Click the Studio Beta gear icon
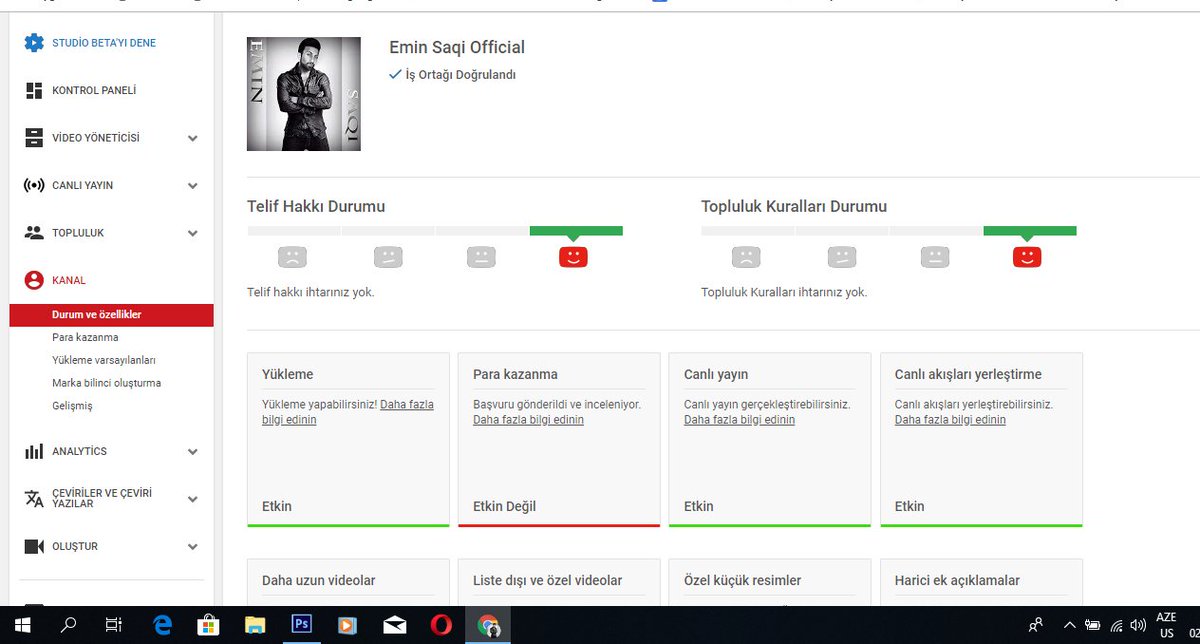The width and height of the screenshot is (1200, 644). pyautogui.click(x=34, y=43)
